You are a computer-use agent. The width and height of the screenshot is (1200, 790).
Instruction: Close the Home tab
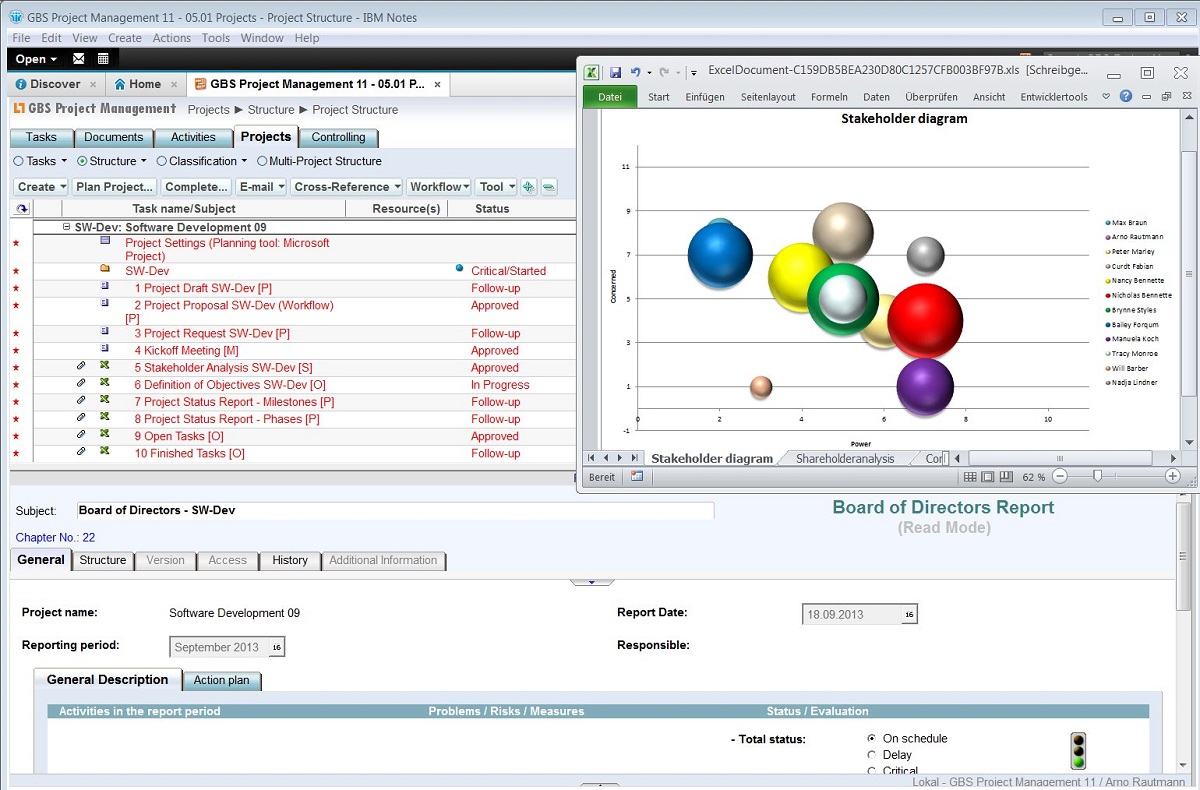pos(173,84)
